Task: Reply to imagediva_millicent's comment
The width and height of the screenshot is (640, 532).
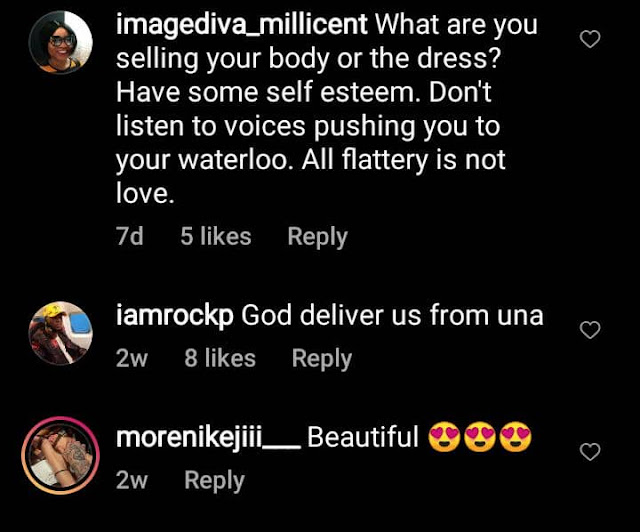Action: point(318,236)
